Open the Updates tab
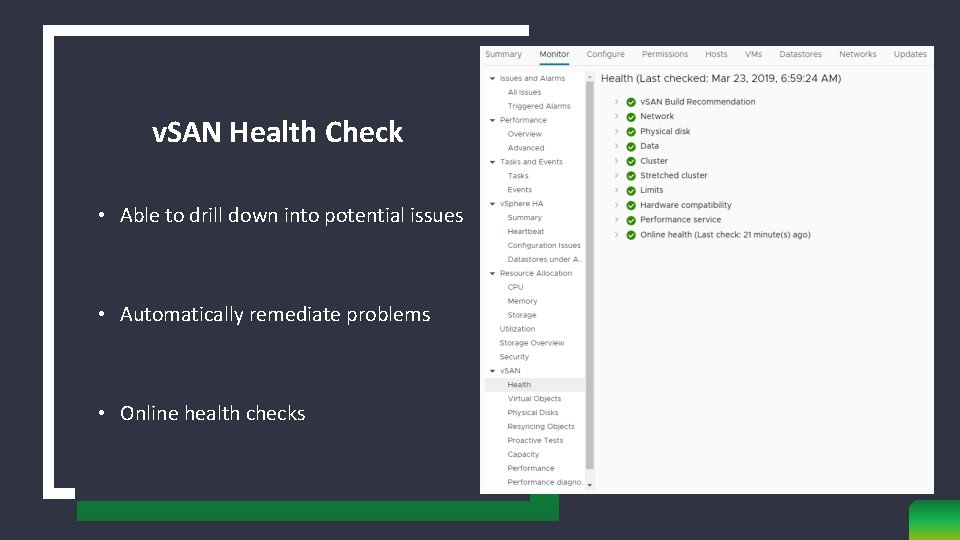 [910, 54]
